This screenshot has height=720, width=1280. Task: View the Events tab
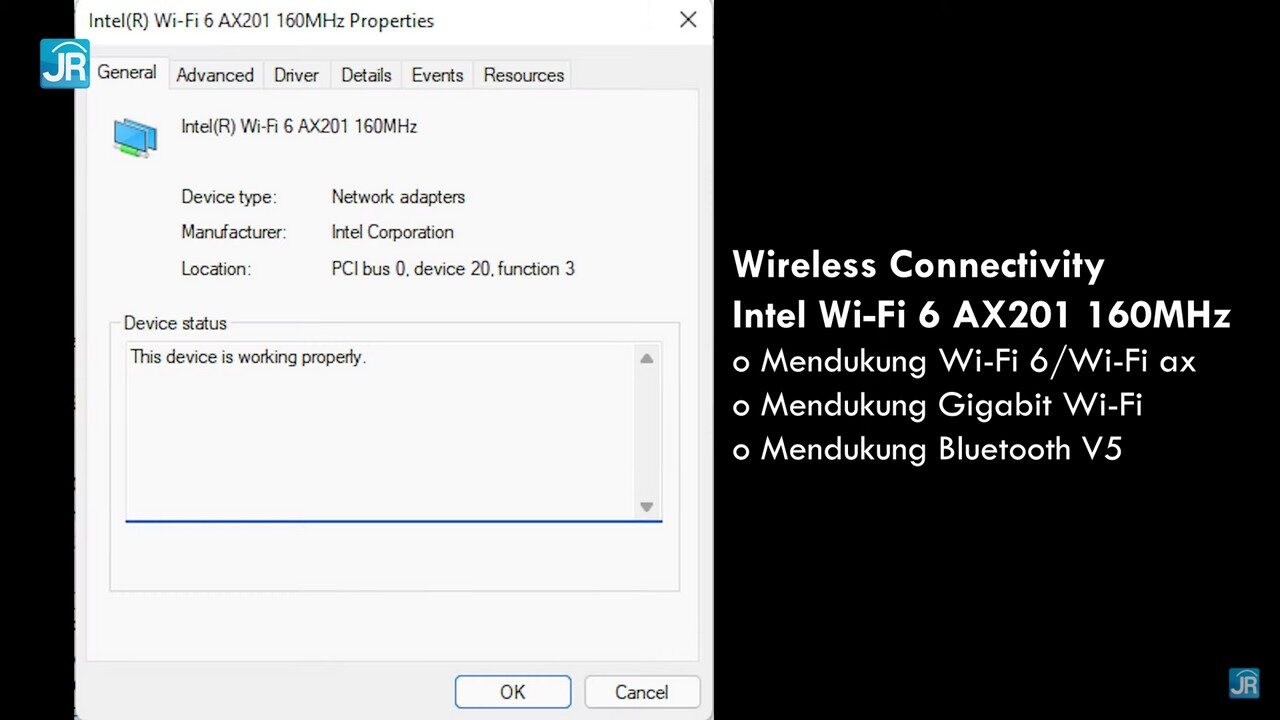tap(437, 75)
